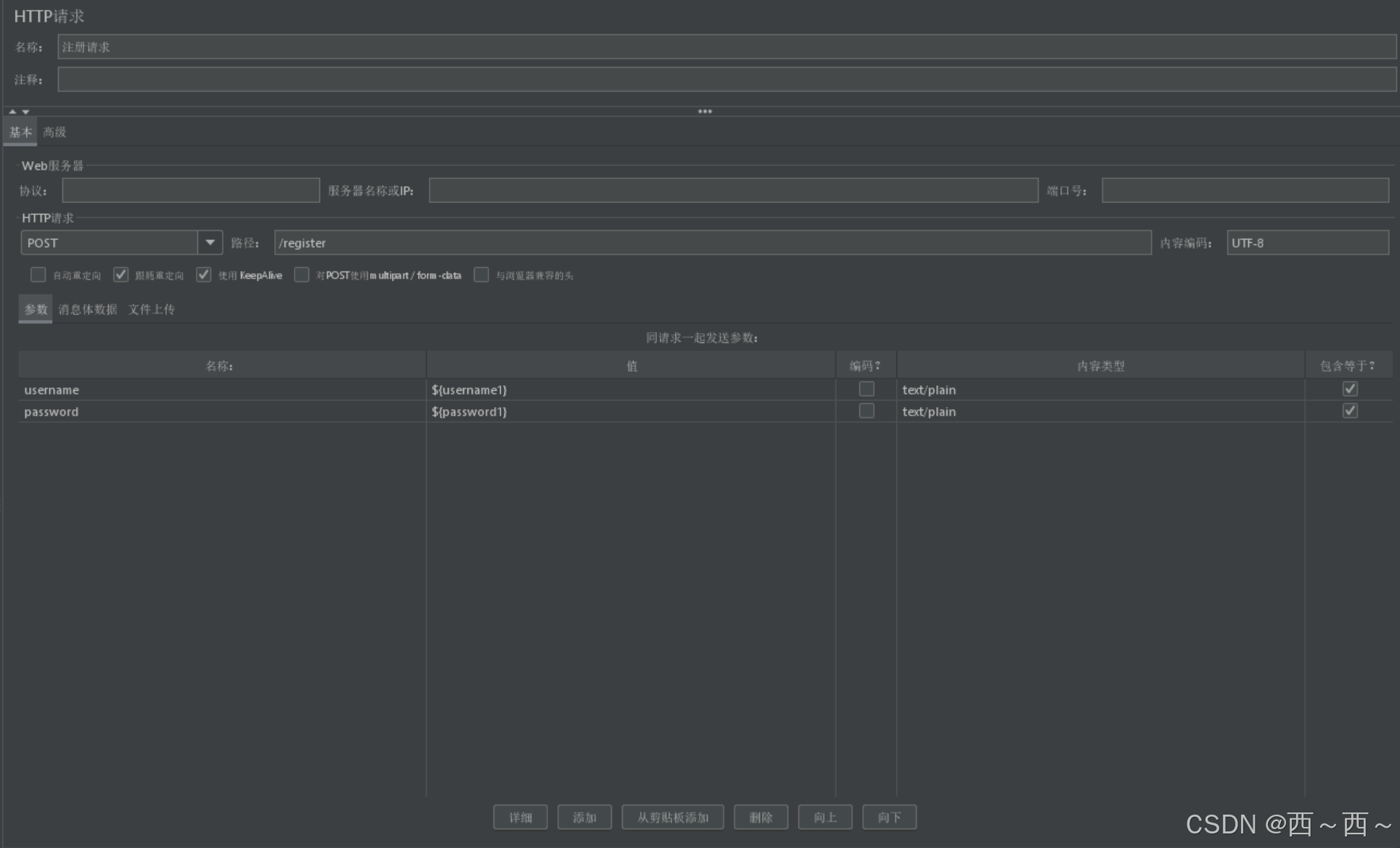Select the ${username1} value cell

click(x=630, y=390)
